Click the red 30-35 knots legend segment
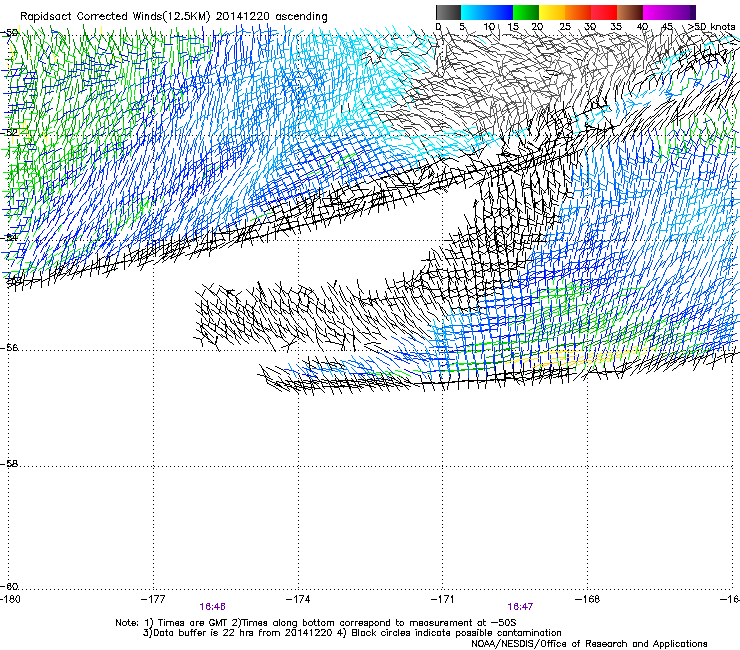 pyautogui.click(x=604, y=12)
